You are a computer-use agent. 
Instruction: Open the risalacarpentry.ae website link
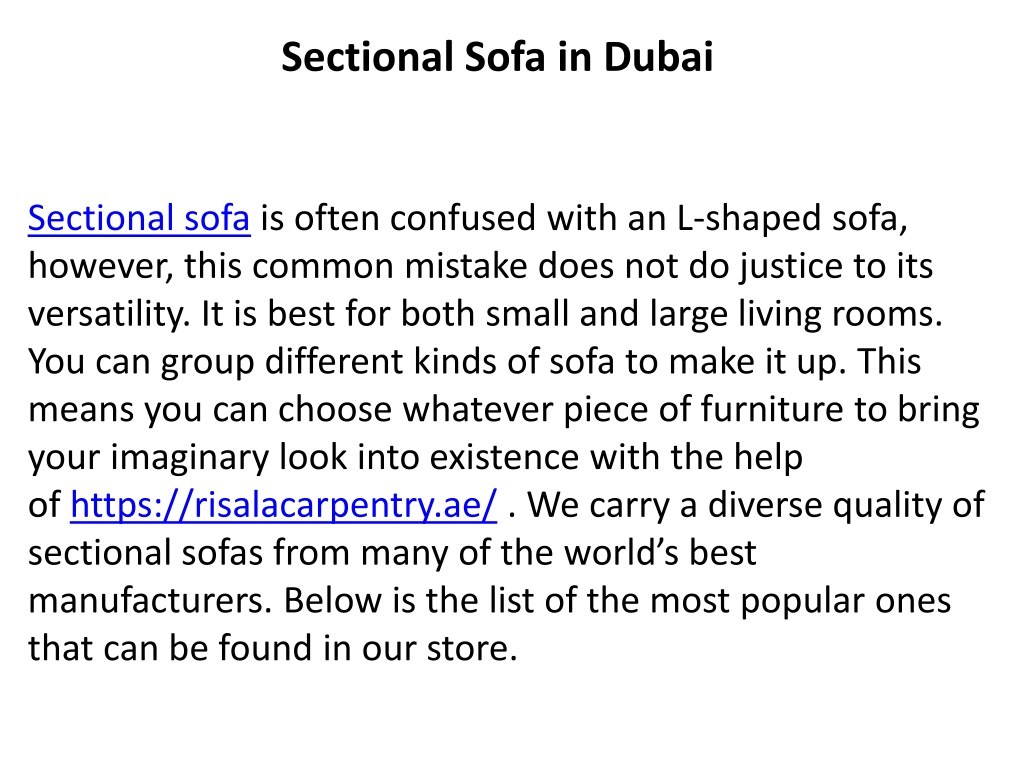(x=283, y=505)
